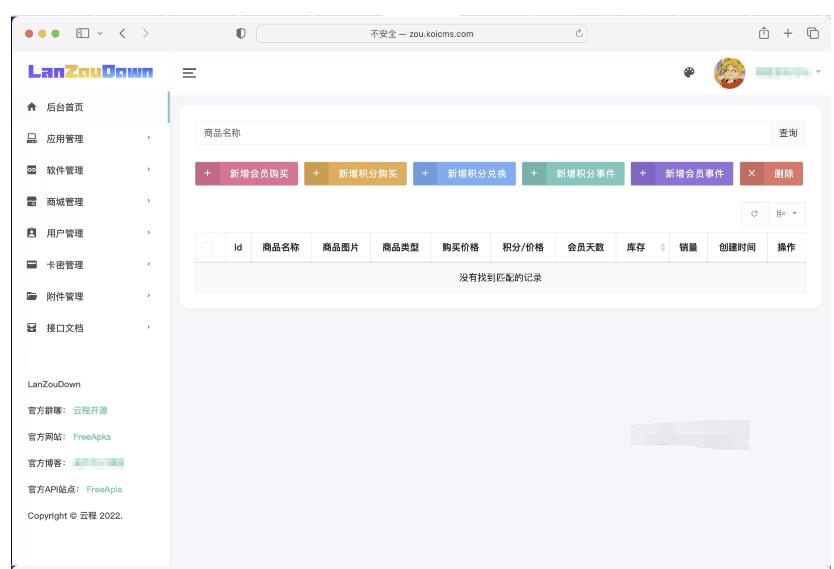Open the theme palette icon
The height and width of the screenshot is (569, 834).
689,73
